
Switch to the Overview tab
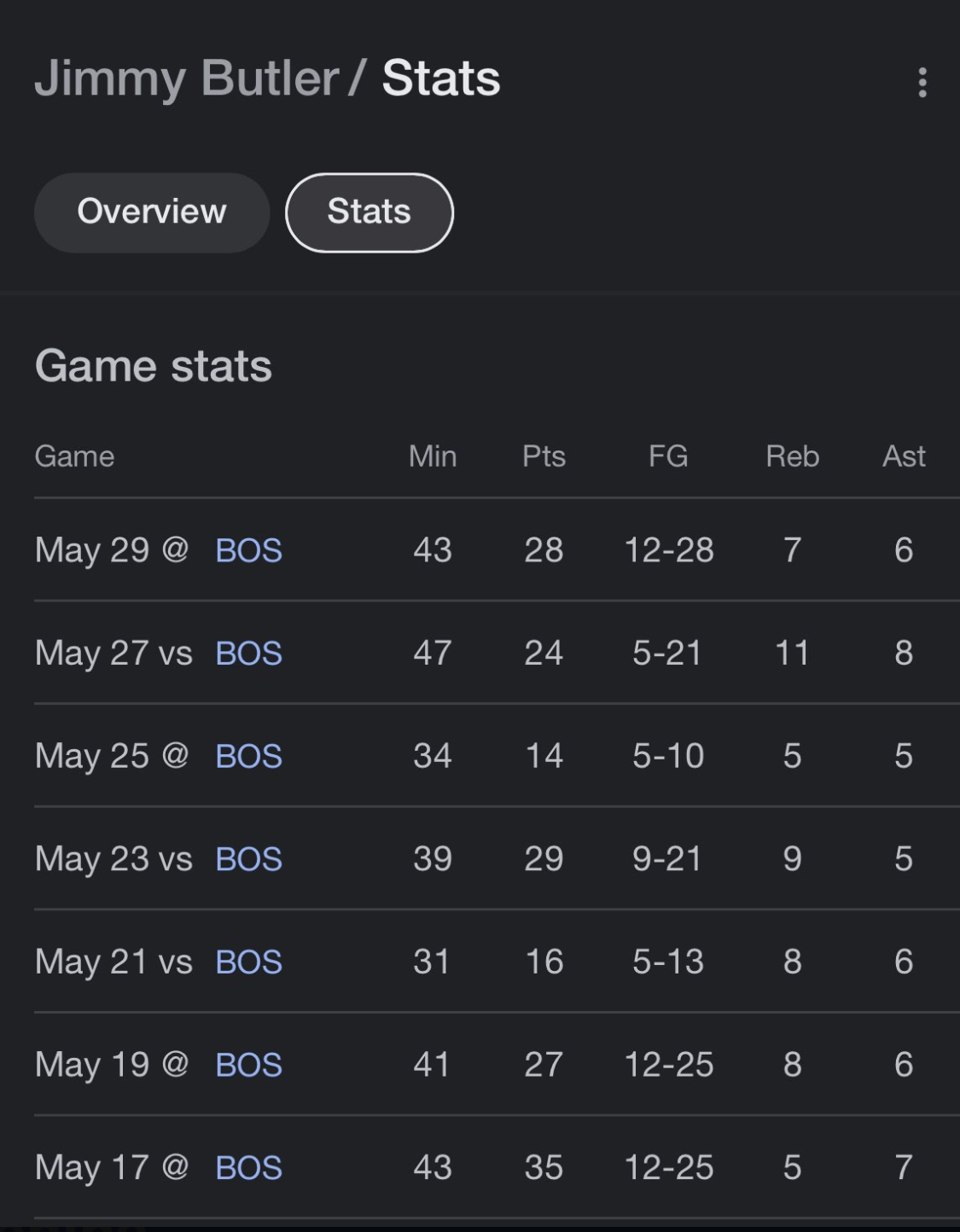152,212
